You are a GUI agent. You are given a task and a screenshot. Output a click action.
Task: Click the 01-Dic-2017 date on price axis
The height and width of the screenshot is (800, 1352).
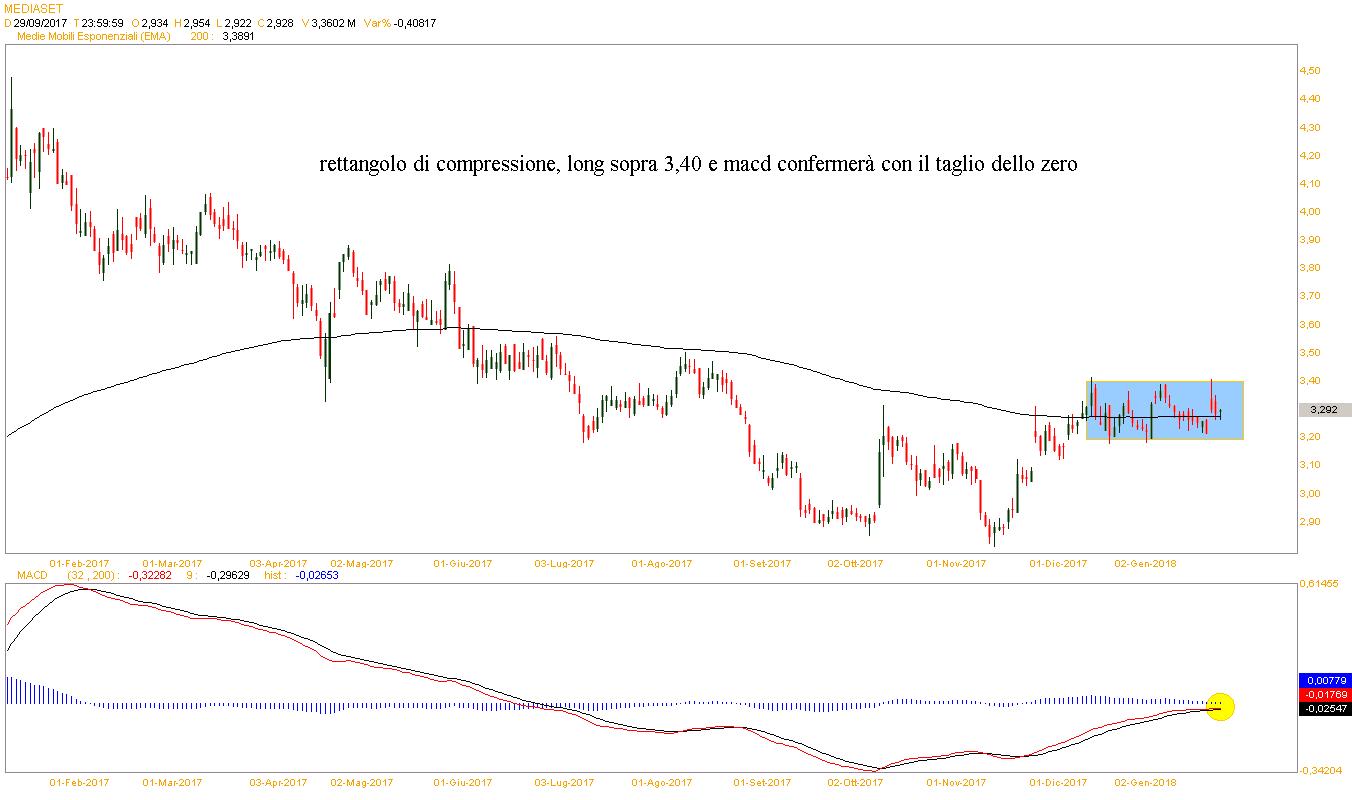point(1058,564)
